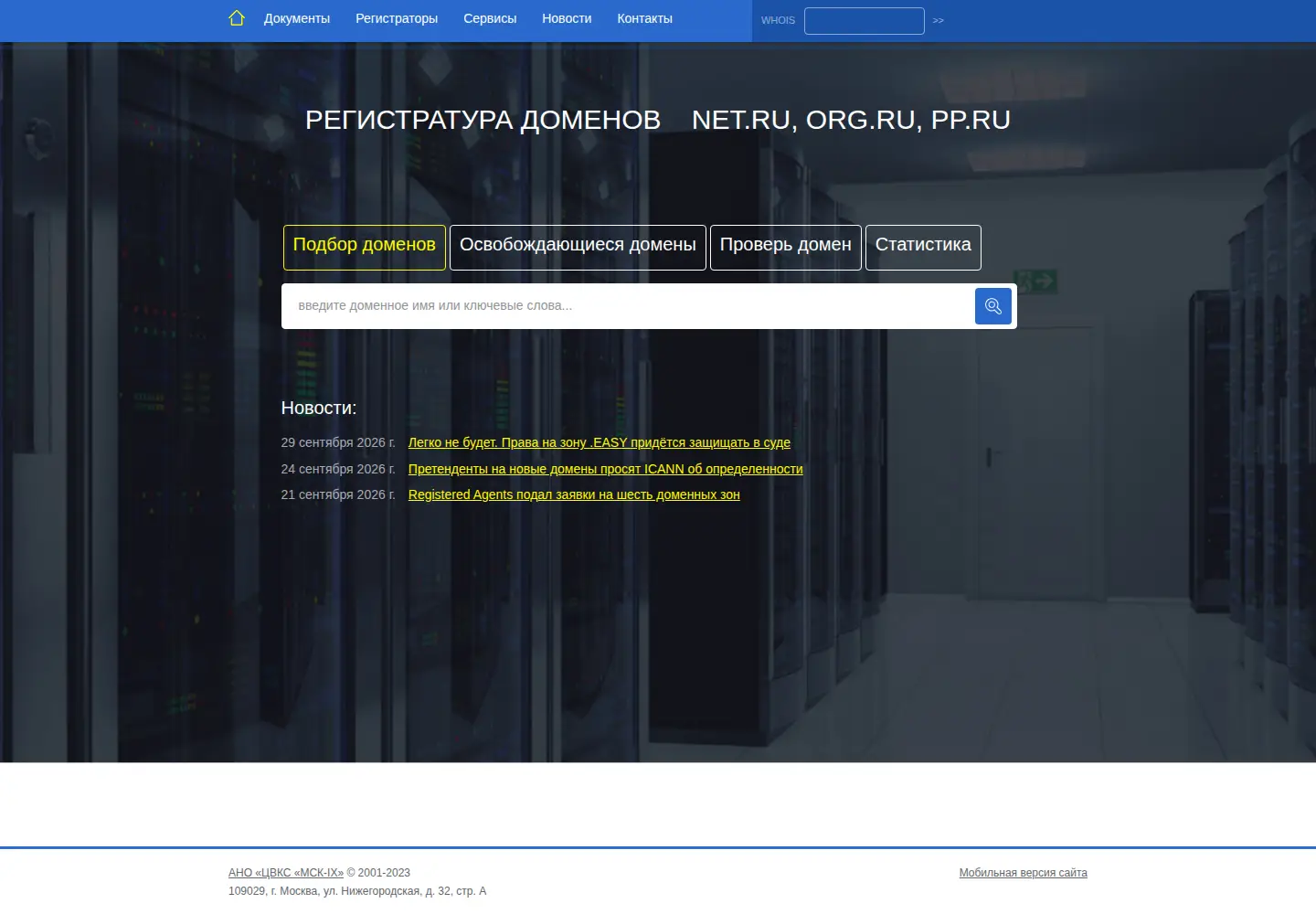Viewport: 1316px width, 914px height.
Task: Open news about ICANN new domain applicants
Action: pyautogui.click(x=606, y=469)
